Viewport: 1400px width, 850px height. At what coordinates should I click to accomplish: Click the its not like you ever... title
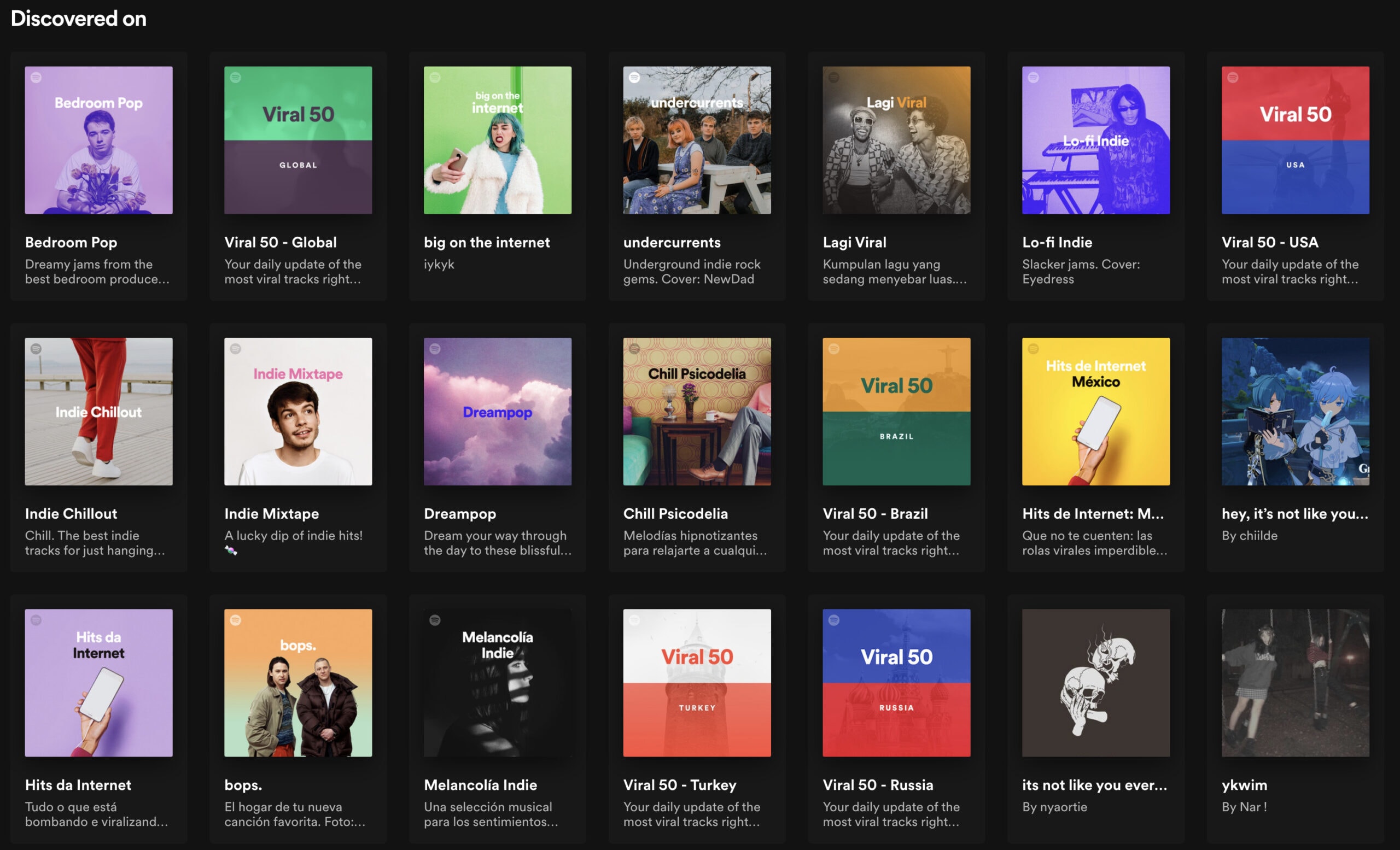pyautogui.click(x=1095, y=785)
